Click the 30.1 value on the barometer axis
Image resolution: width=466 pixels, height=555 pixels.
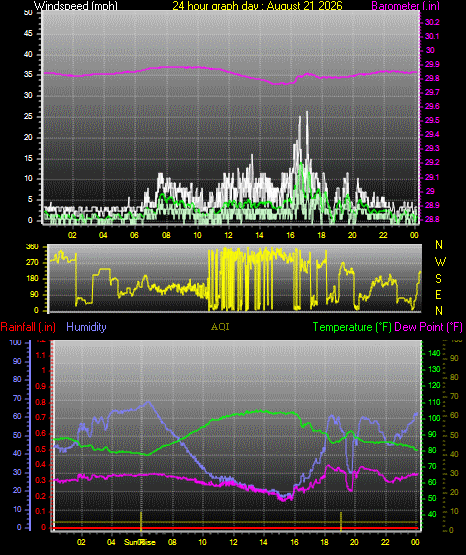(432, 36)
